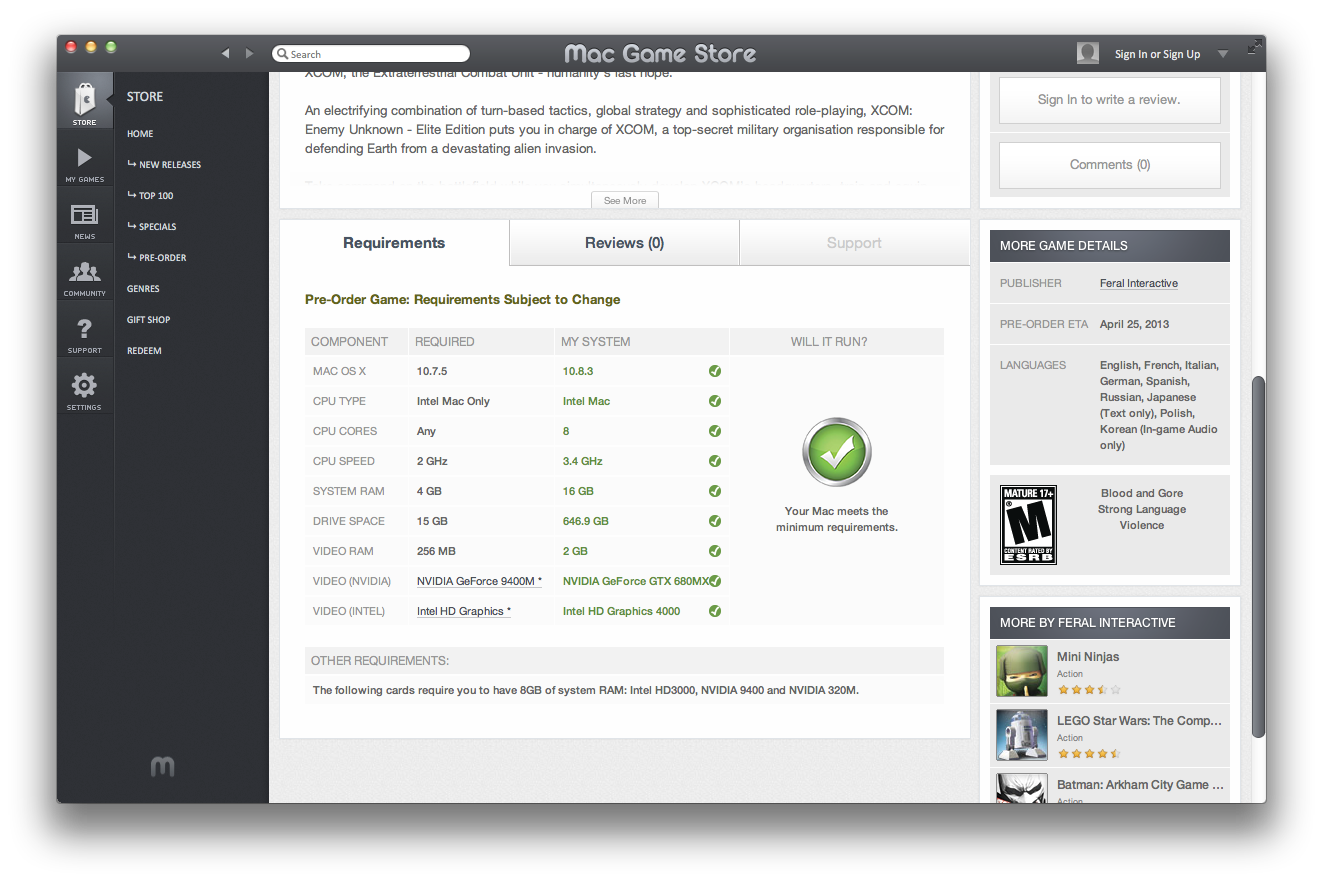Click the green check in SYSTEM RAM row

tap(715, 491)
